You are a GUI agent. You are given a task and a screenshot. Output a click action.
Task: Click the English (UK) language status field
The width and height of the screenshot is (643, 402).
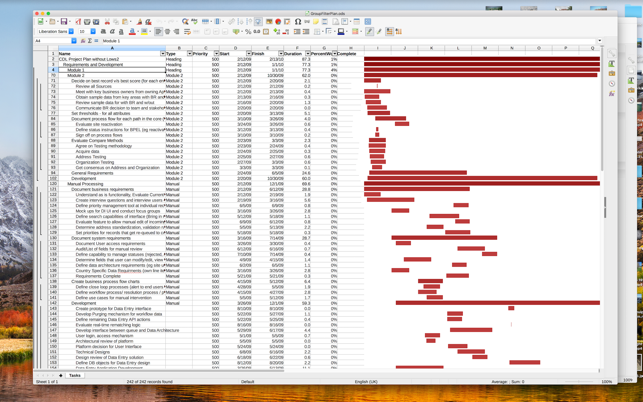click(x=366, y=382)
